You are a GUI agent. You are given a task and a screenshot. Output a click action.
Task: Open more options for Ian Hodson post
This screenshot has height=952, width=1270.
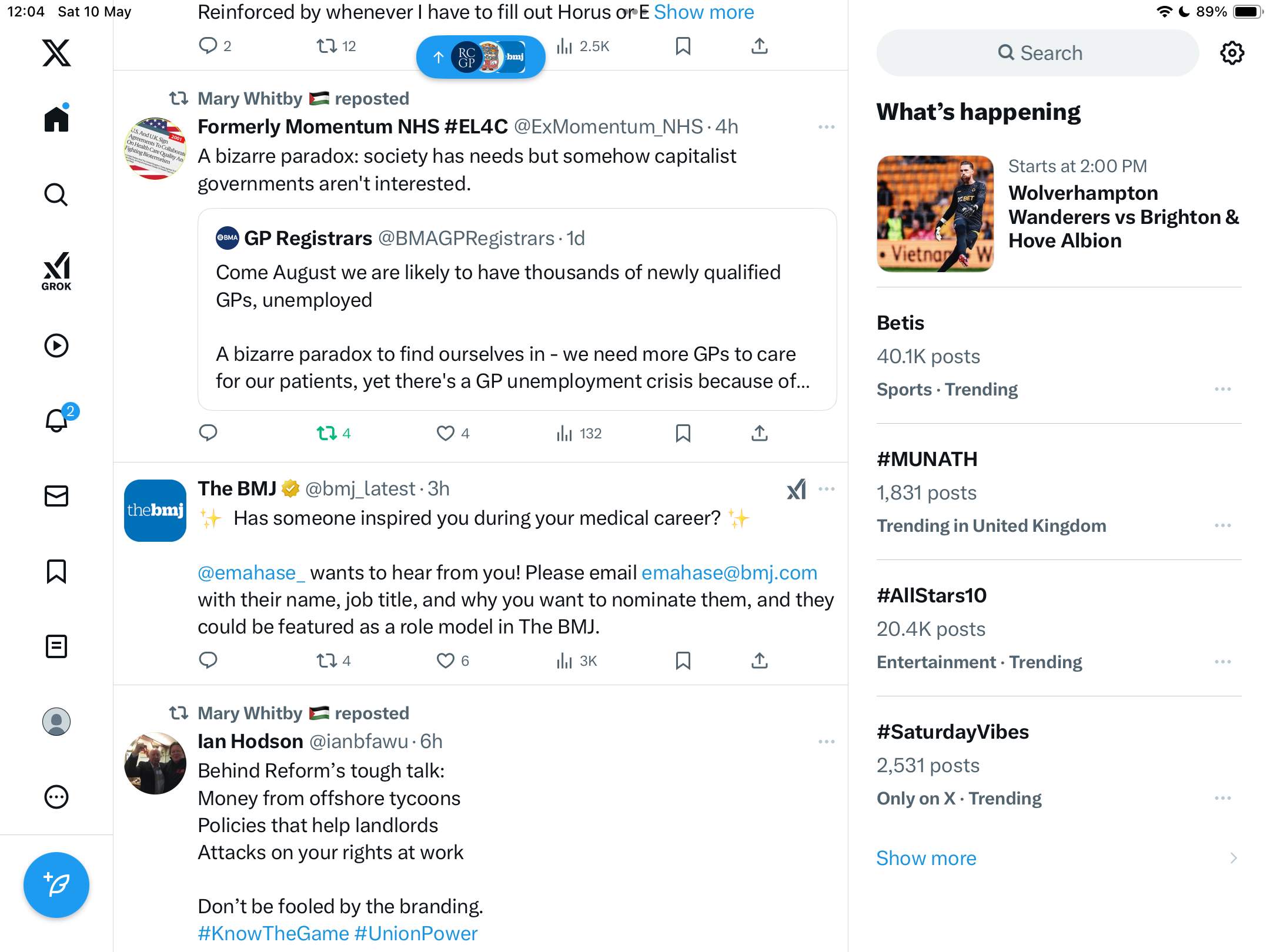point(826,742)
